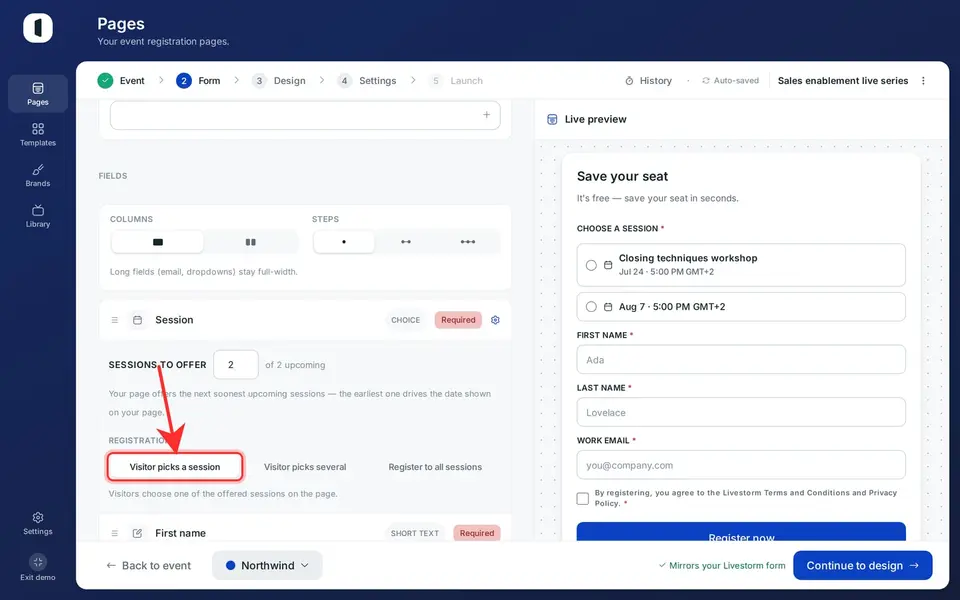960x600 pixels.
Task: Click the Sales enablement live series title
Action: coord(842,81)
